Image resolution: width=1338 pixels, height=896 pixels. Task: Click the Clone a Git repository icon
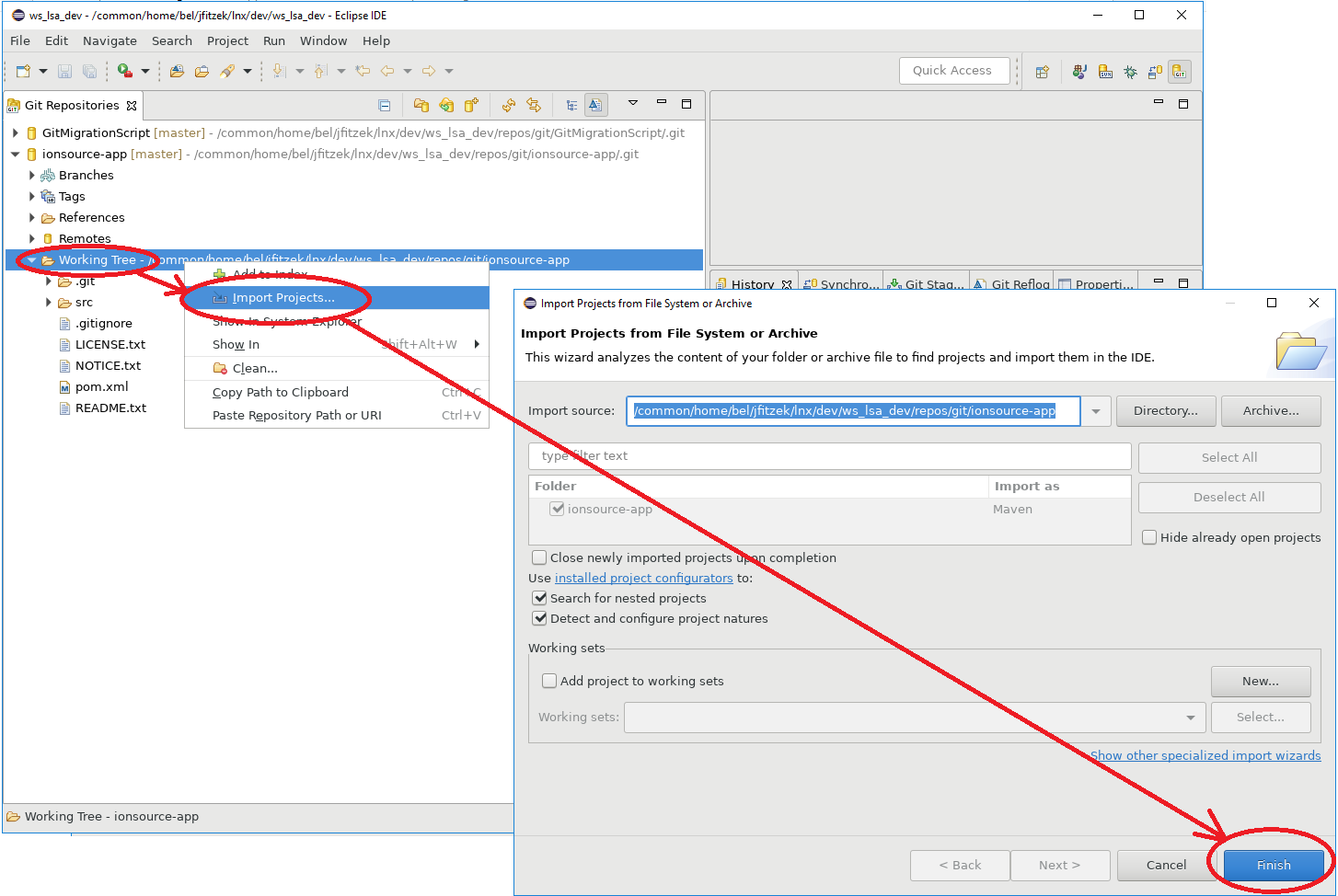pyautogui.click(x=446, y=105)
